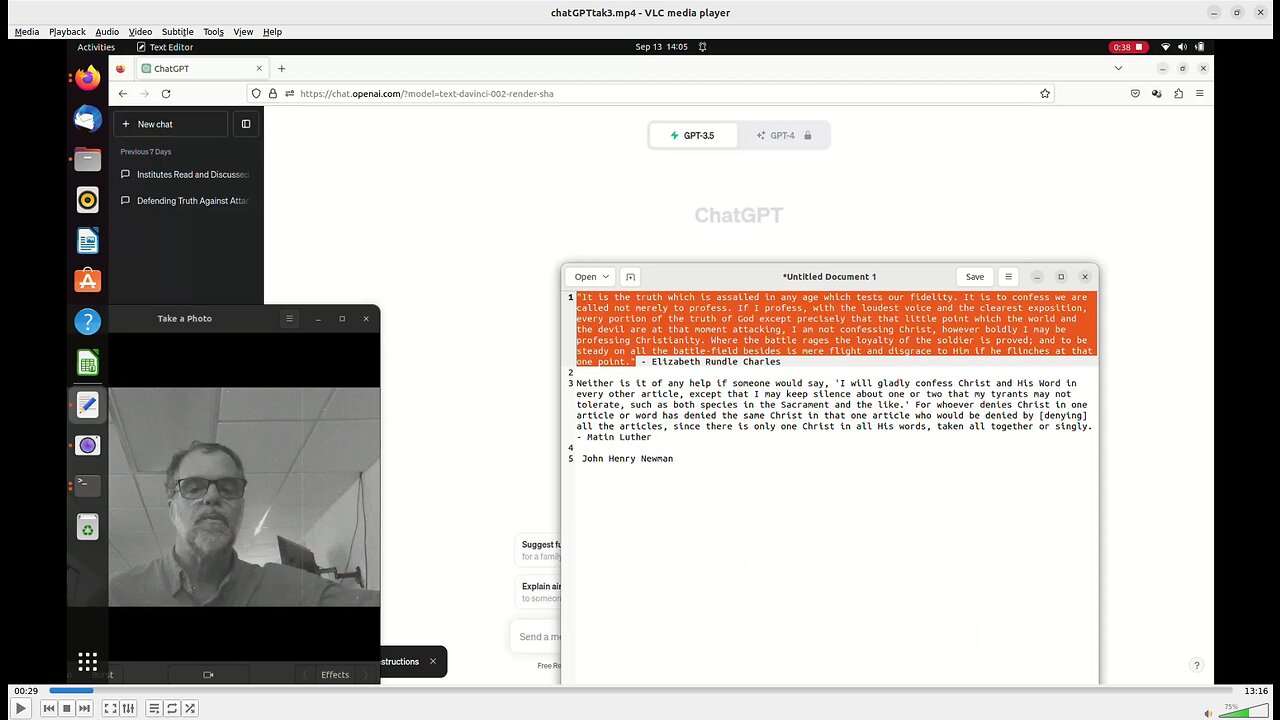Open the Terminal from the dock

click(x=88, y=485)
